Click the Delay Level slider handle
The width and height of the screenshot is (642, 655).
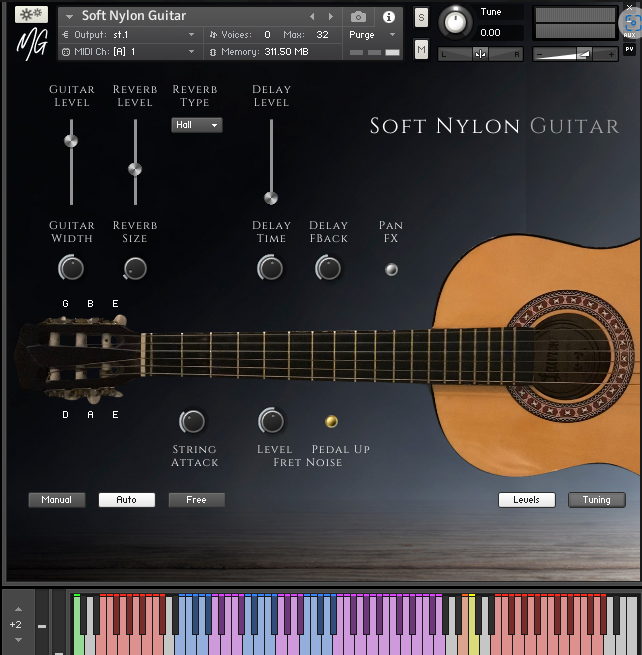click(x=270, y=198)
